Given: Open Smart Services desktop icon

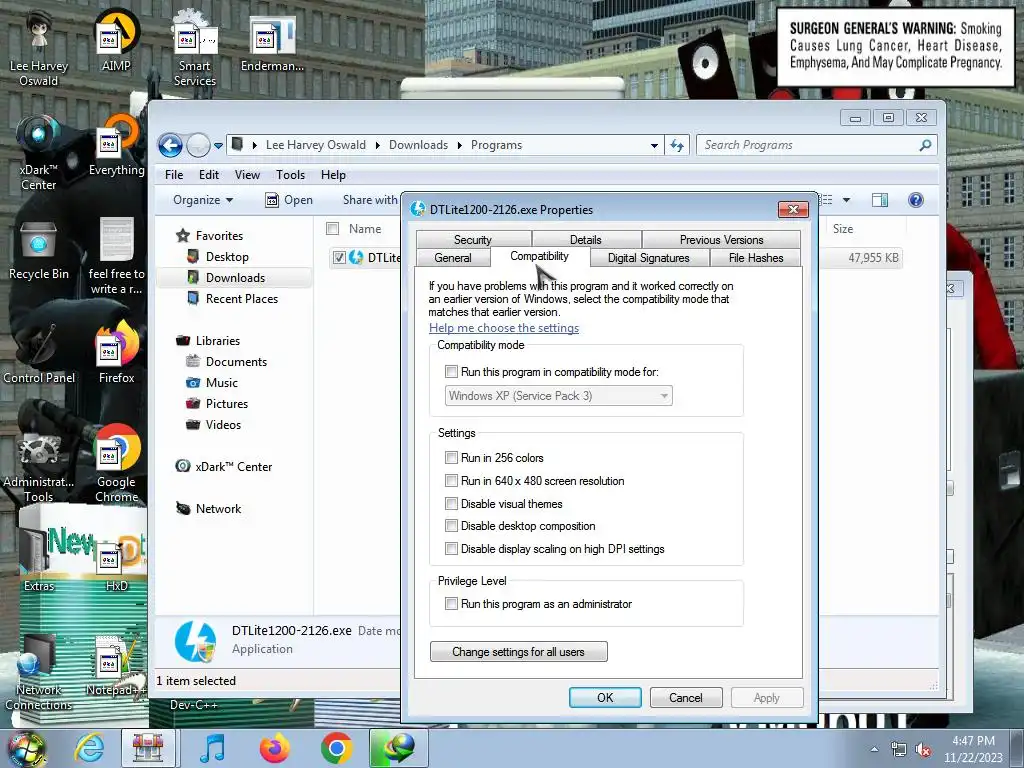Looking at the screenshot, I should [x=195, y=47].
